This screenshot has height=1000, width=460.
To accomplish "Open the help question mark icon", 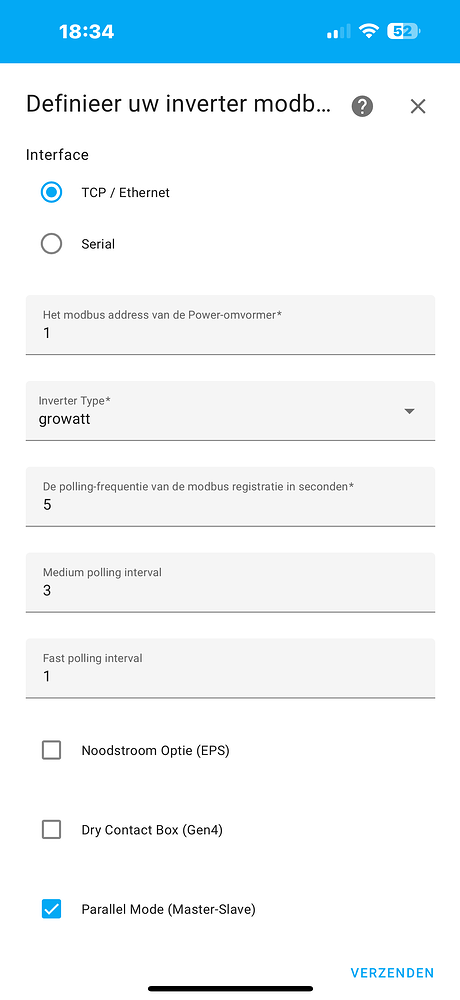I will [362, 106].
